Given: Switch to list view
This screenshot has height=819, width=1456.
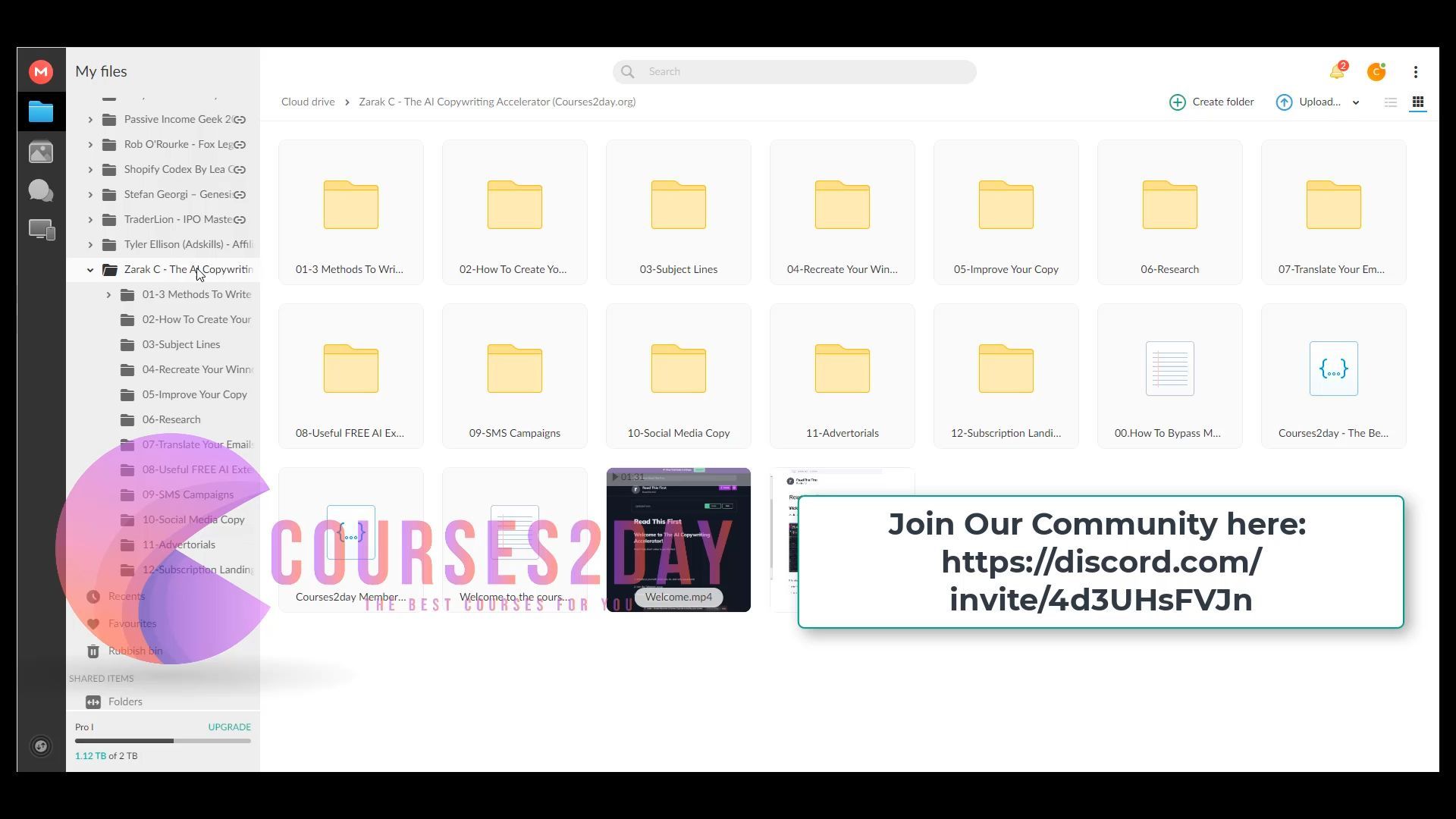Looking at the screenshot, I should point(1390,102).
